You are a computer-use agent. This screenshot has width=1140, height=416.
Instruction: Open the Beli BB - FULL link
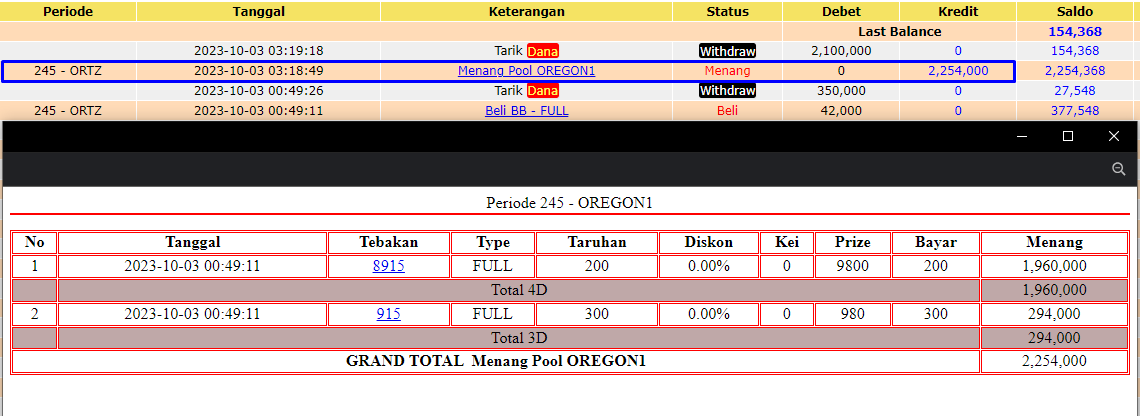(x=526, y=111)
